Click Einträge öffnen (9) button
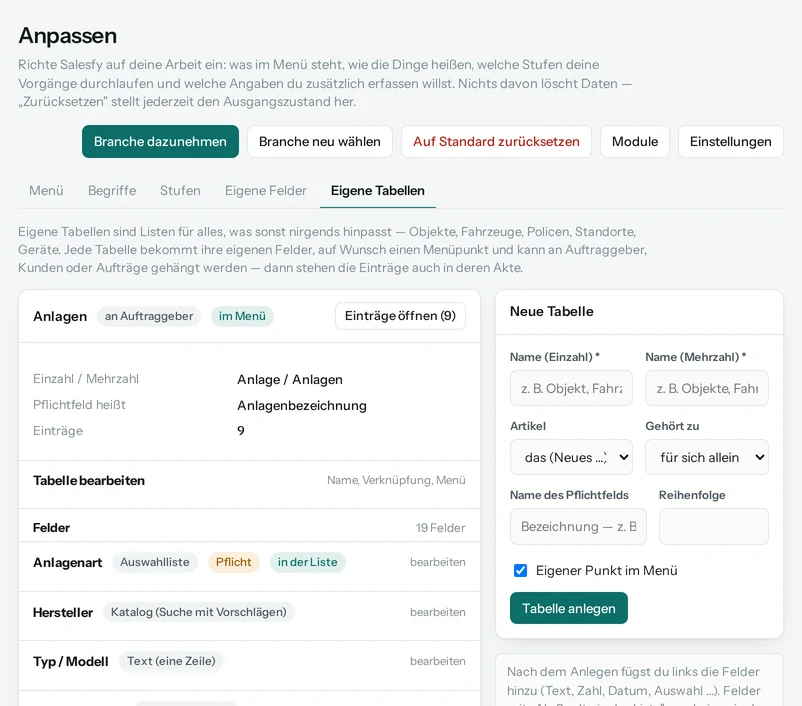The image size is (802, 706). click(400, 316)
